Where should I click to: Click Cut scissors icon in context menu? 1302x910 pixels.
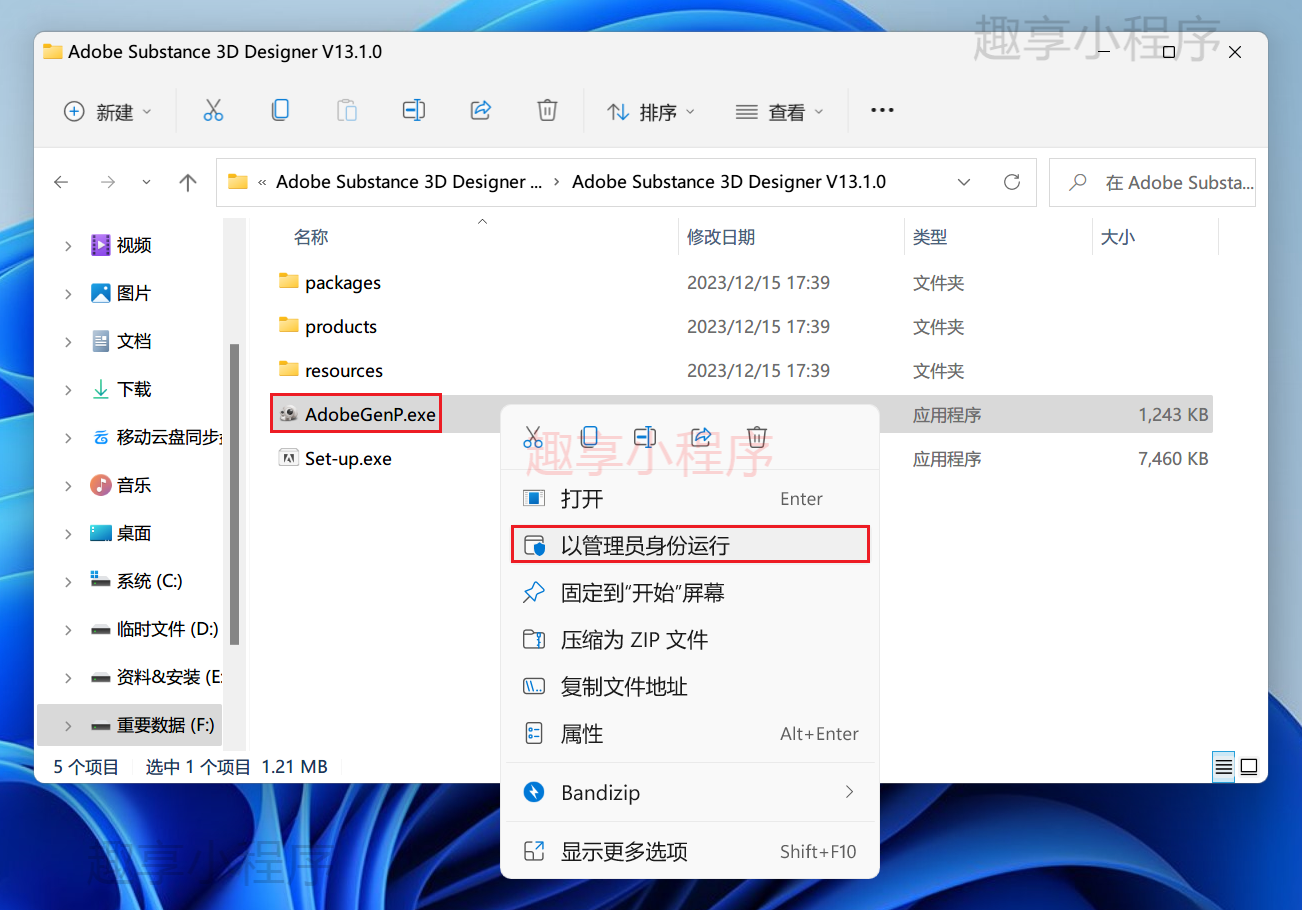point(533,437)
